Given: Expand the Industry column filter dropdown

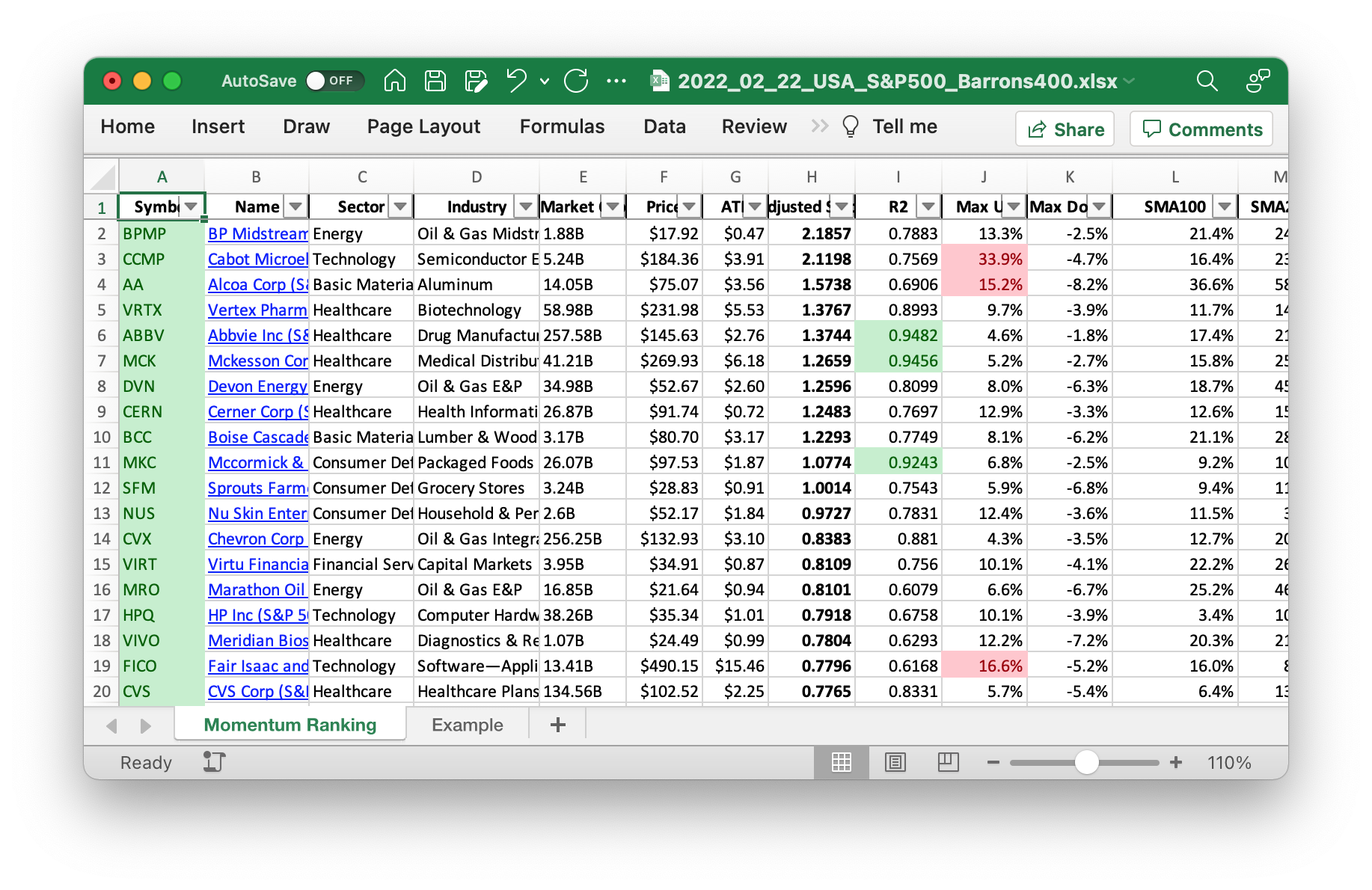Looking at the screenshot, I should point(526,206).
